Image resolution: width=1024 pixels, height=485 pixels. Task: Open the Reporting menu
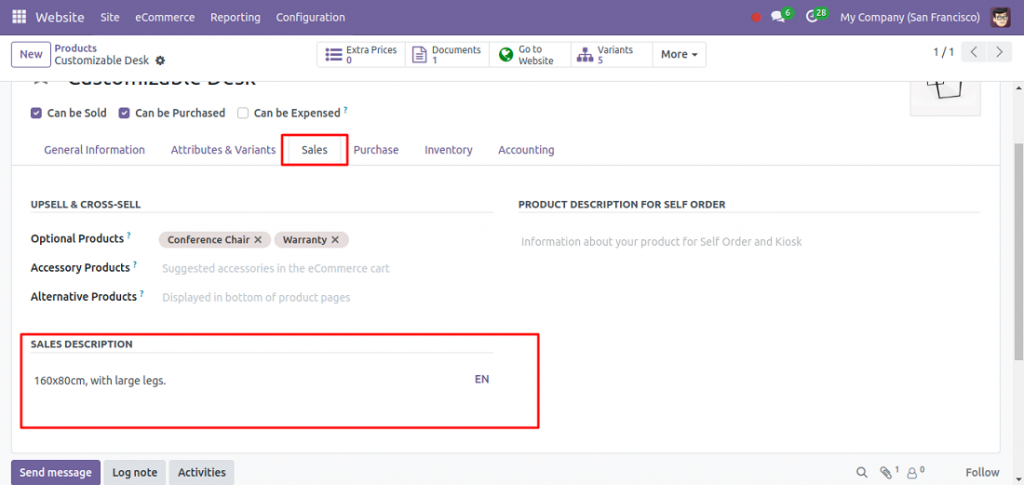pyautogui.click(x=235, y=17)
